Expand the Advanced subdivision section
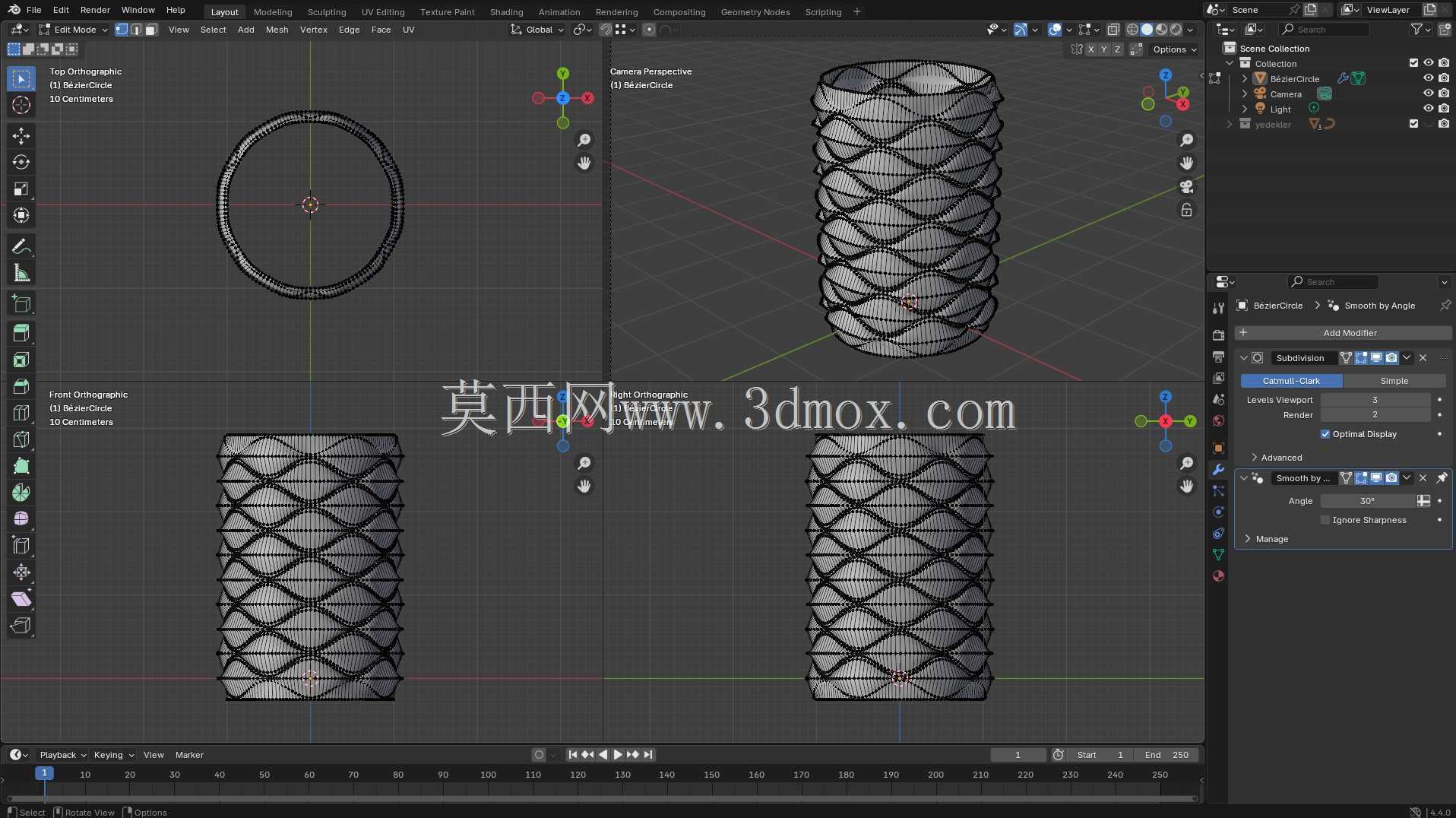This screenshot has width=1456, height=818. 1281,458
